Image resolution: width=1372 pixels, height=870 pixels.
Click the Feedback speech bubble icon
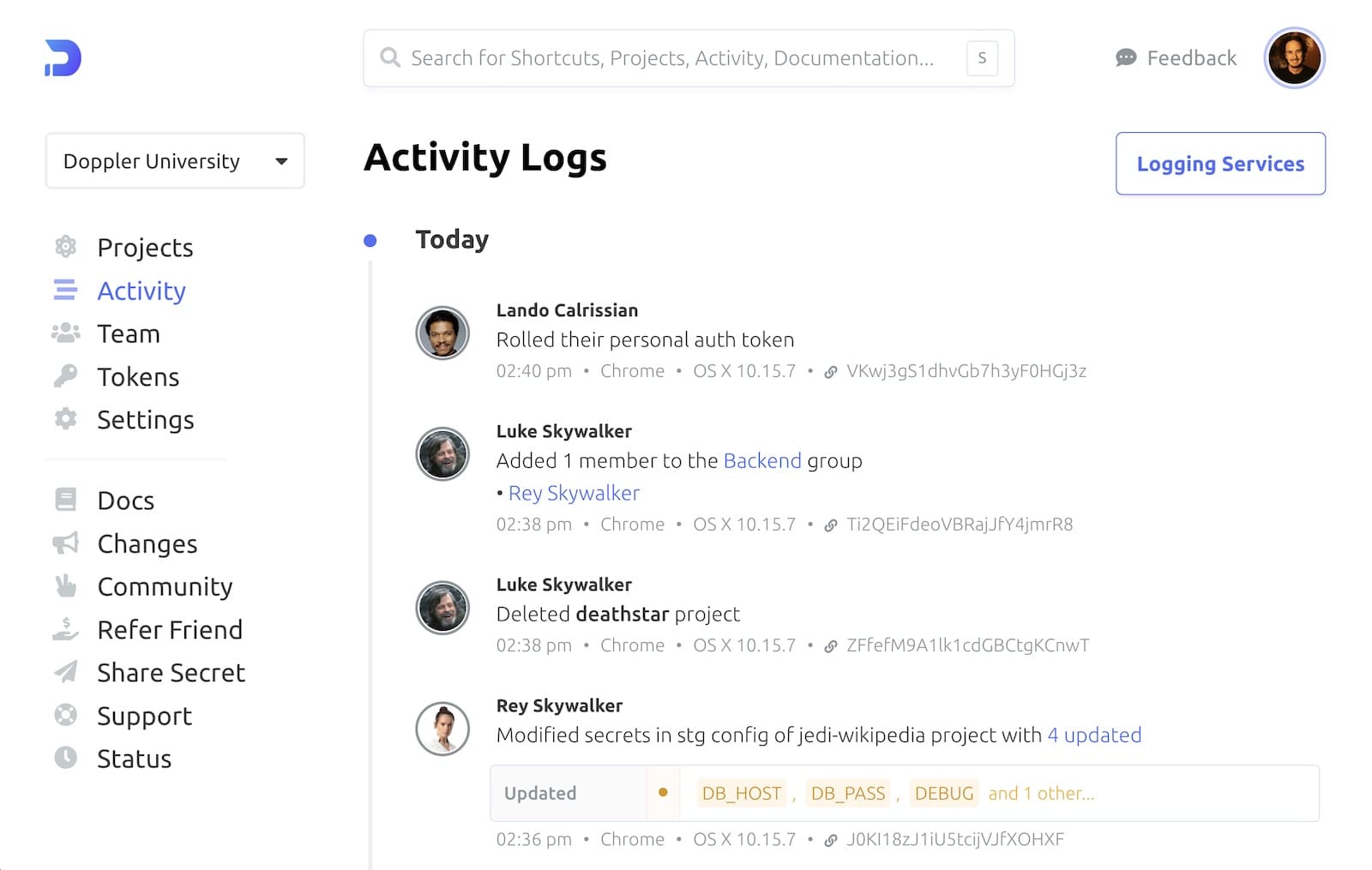1126,57
